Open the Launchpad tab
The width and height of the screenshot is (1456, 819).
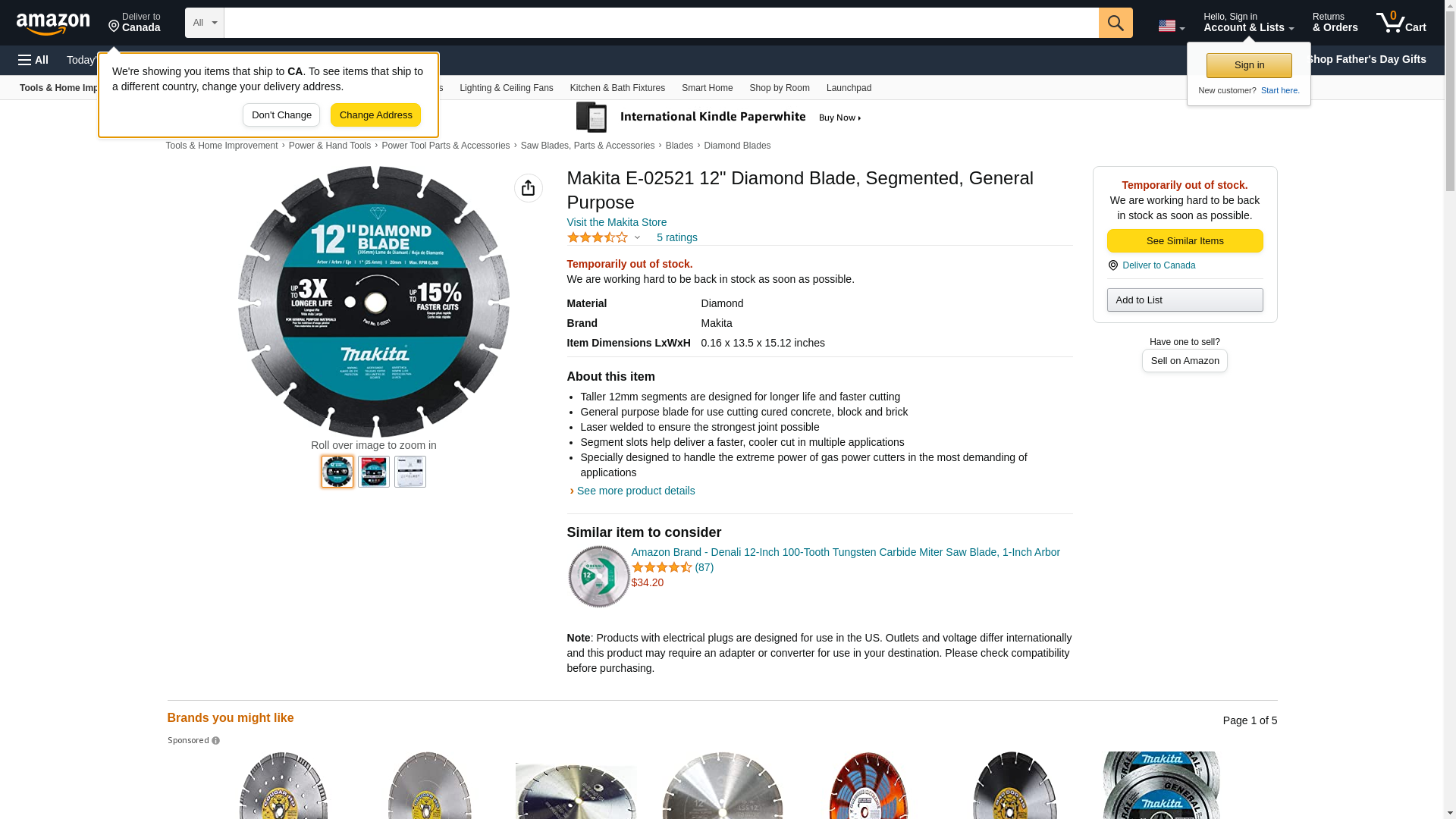point(849,88)
